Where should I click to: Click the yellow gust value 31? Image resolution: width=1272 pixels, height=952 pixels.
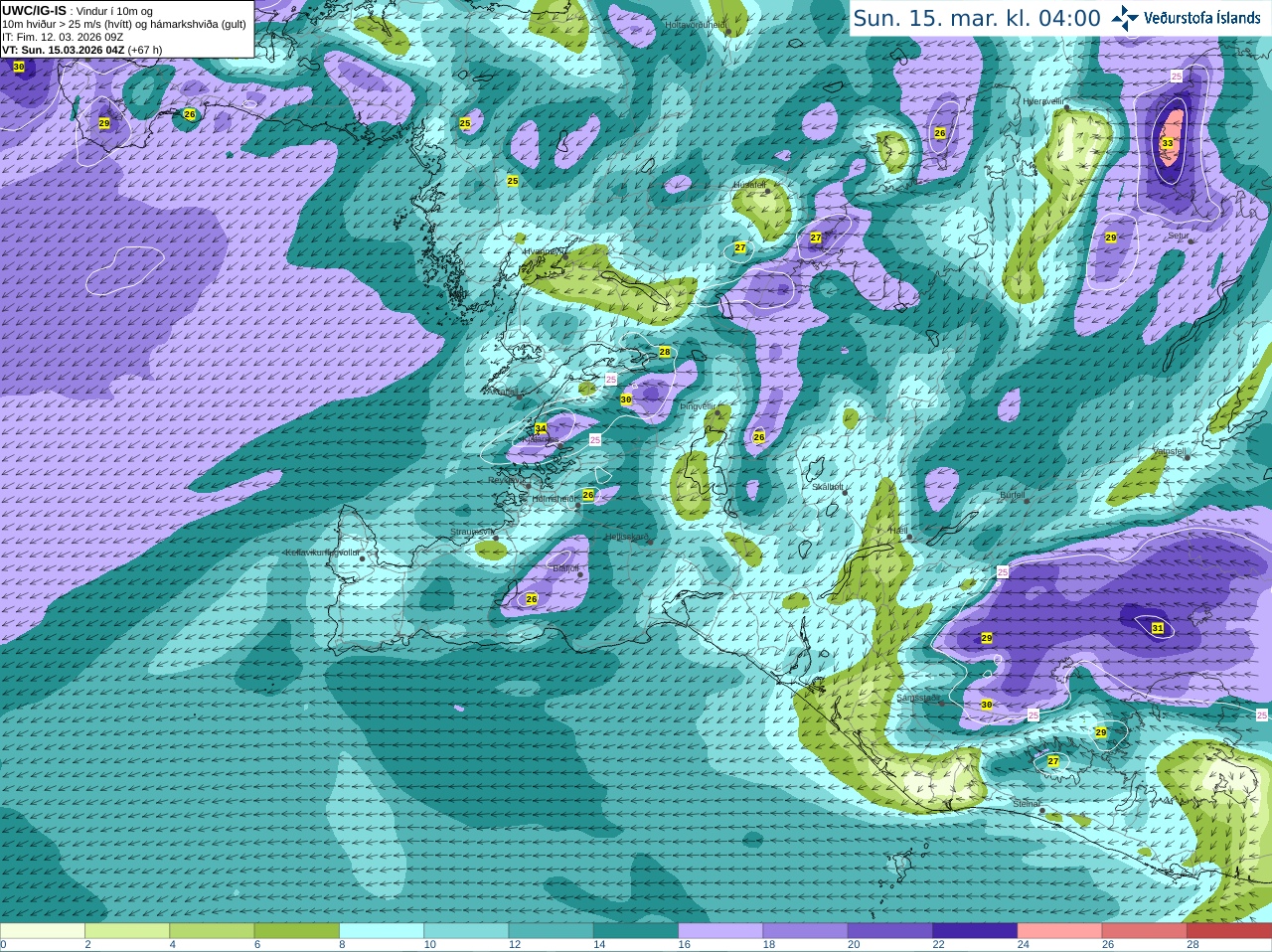(x=1158, y=628)
